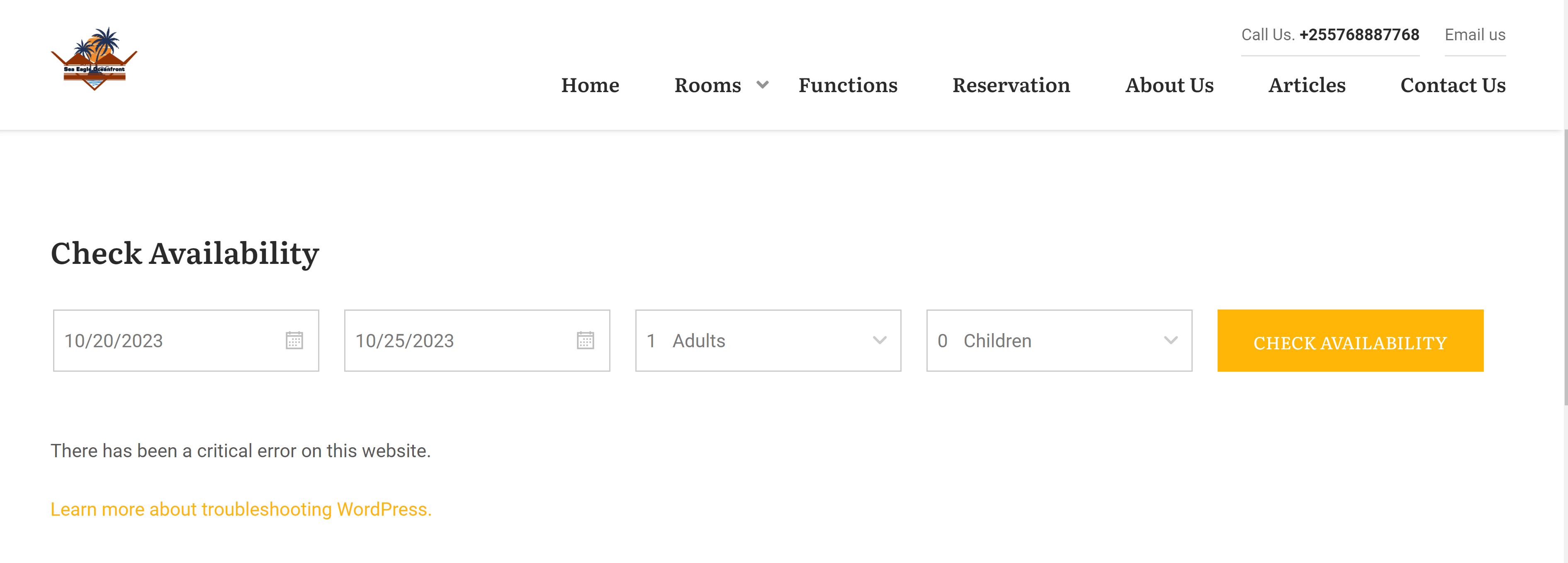Navigate to the Functions page

click(847, 85)
